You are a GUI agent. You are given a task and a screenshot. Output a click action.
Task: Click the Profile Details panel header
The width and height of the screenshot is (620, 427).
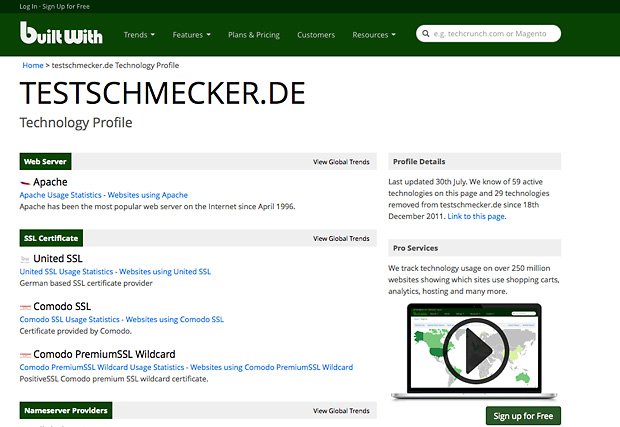[x=474, y=161]
